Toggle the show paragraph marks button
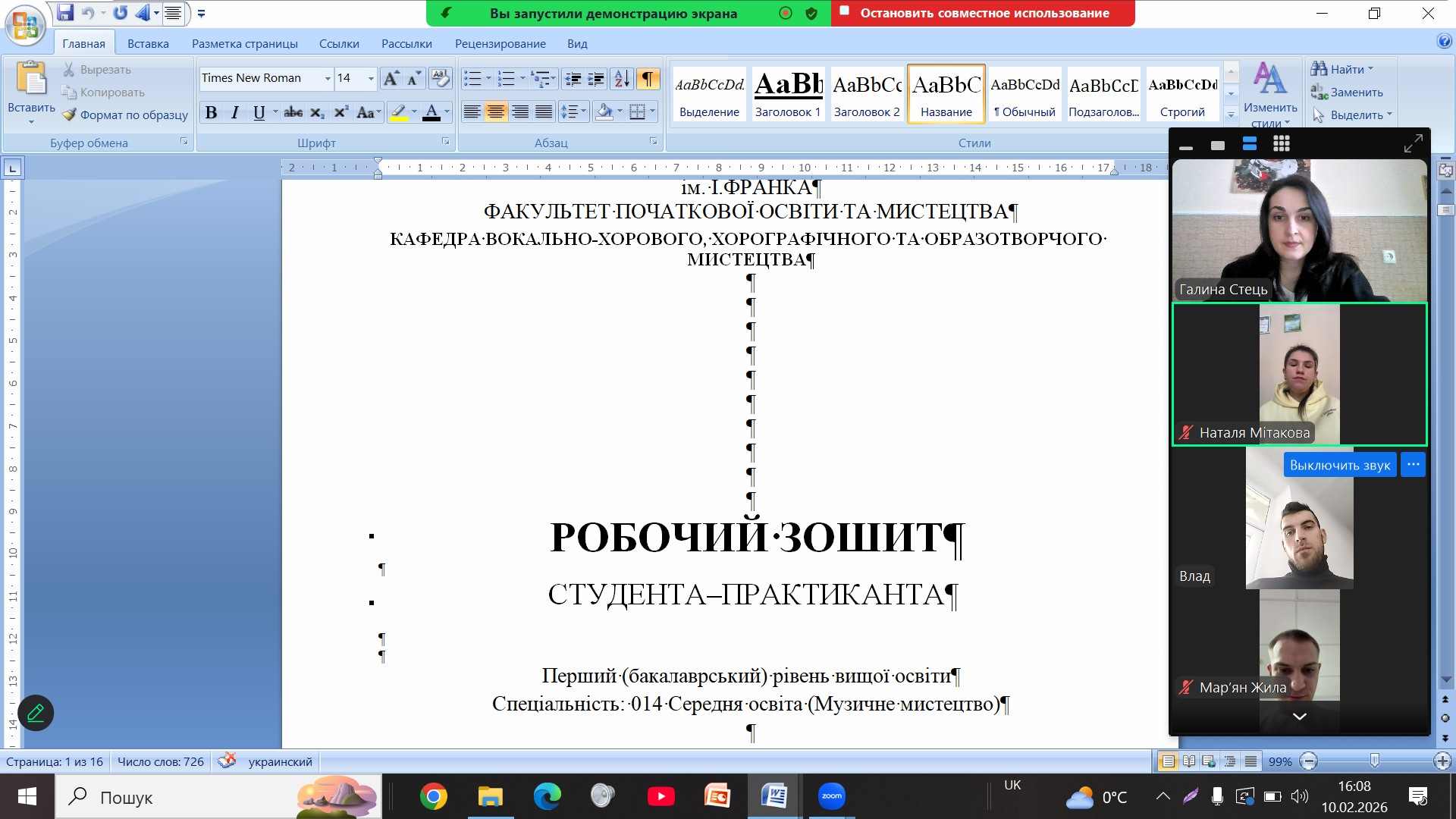1456x819 pixels. 648,78
